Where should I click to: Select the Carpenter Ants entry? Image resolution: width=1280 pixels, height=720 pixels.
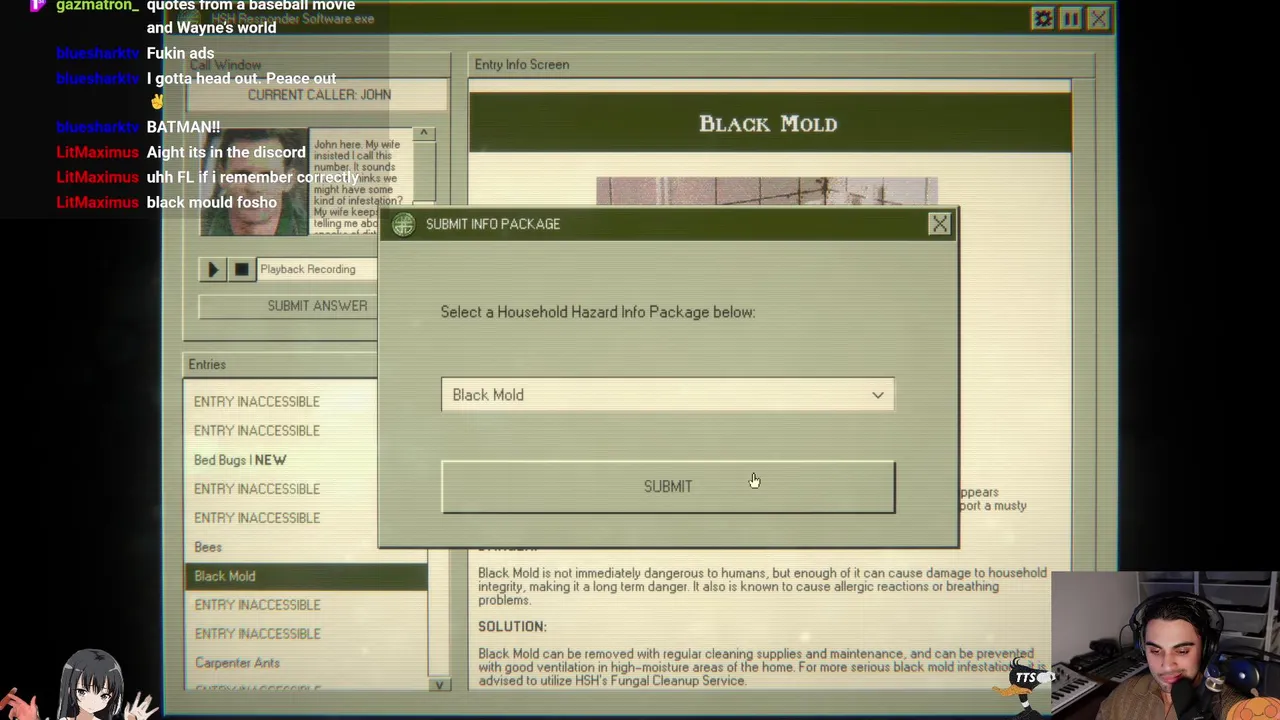click(237, 663)
